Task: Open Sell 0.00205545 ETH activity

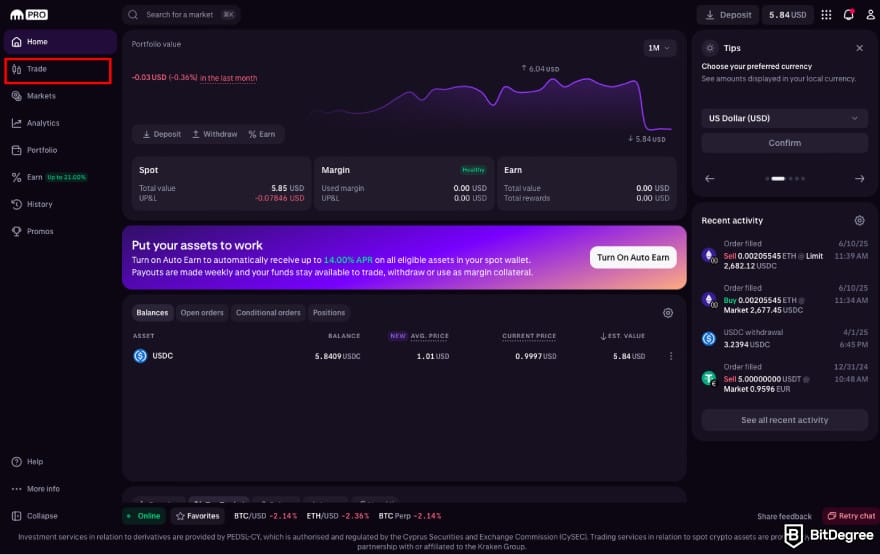Action: click(x=784, y=255)
